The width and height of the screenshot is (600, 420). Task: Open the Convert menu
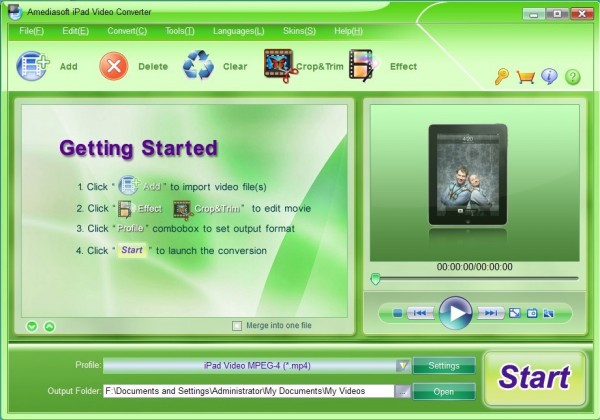point(127,31)
